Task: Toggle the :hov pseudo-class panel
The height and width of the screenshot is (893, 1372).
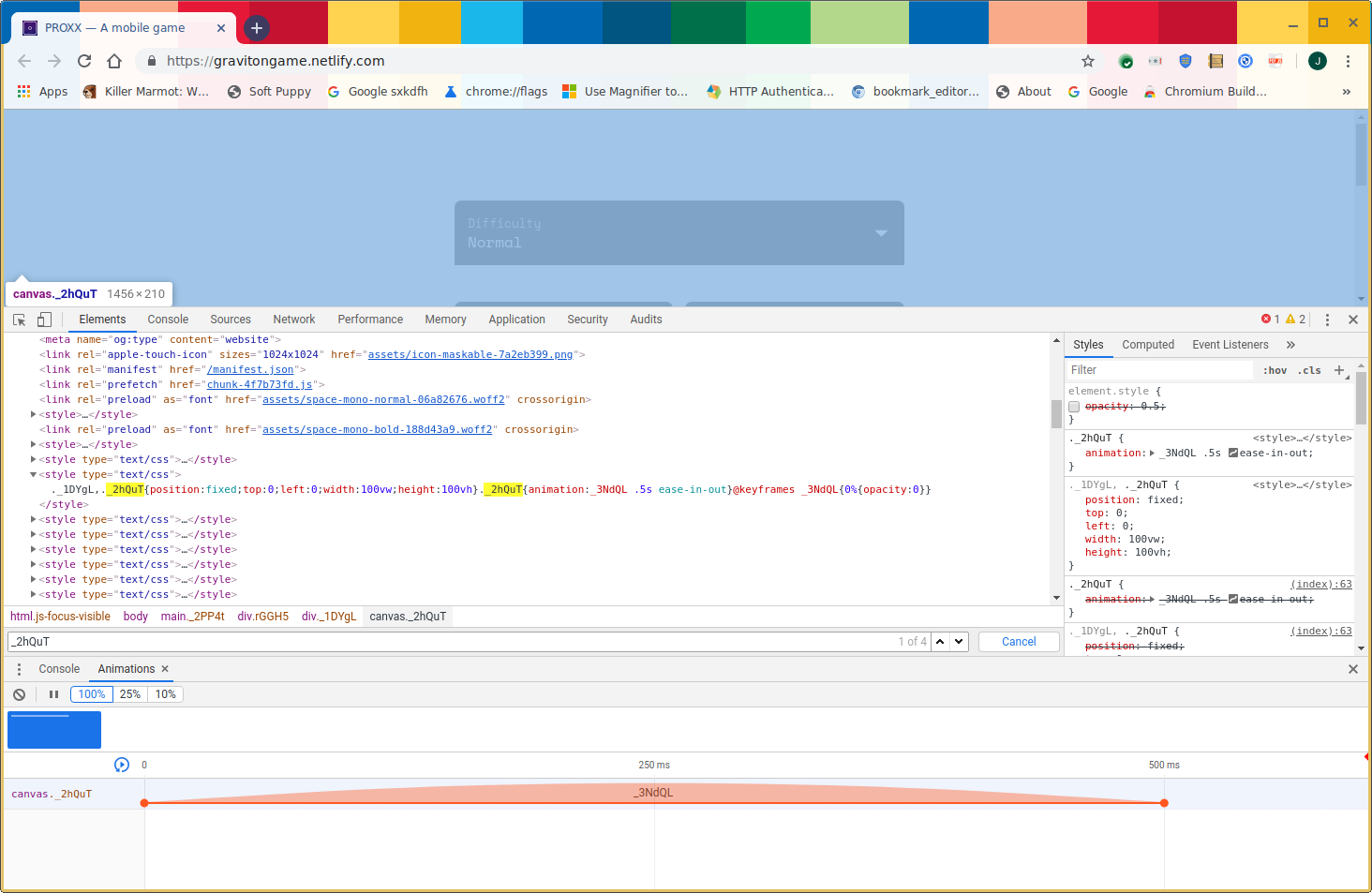Action: 1275,370
